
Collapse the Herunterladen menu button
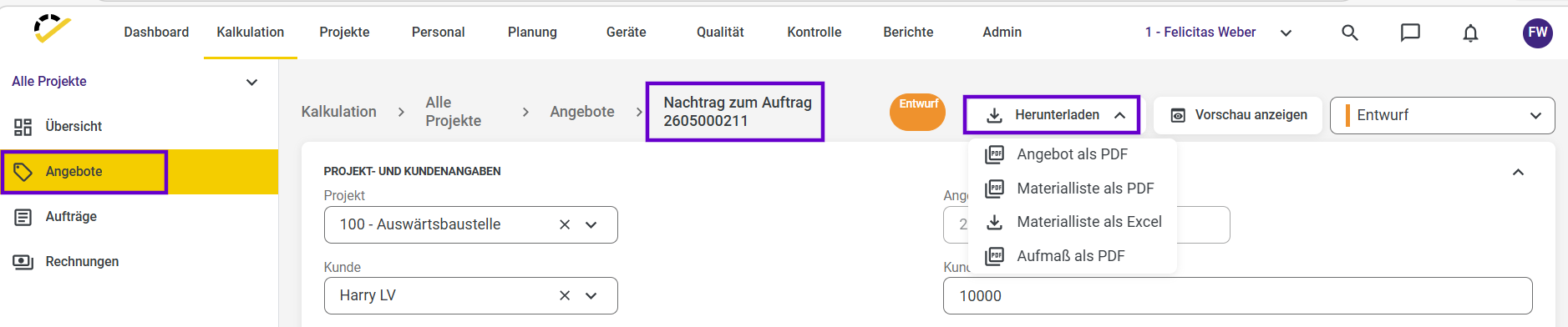(x=1052, y=115)
